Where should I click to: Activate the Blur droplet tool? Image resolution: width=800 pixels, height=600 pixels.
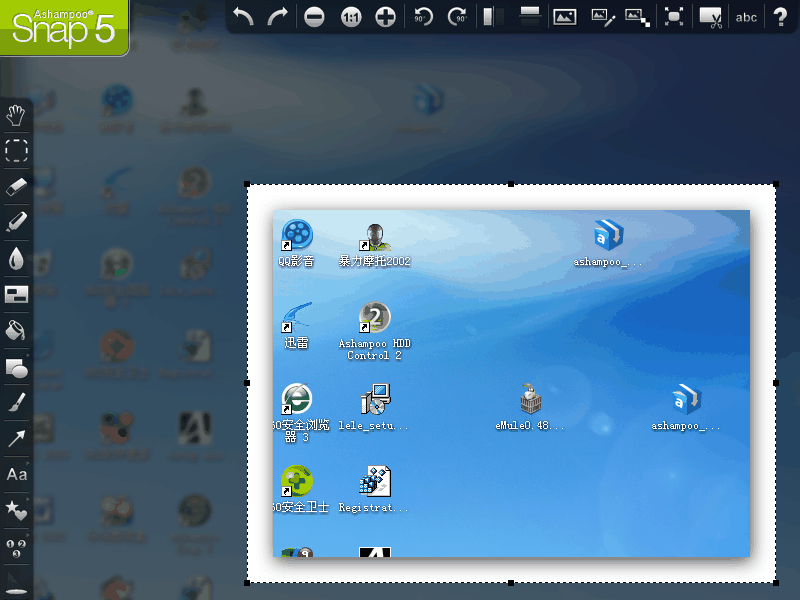tap(16, 258)
